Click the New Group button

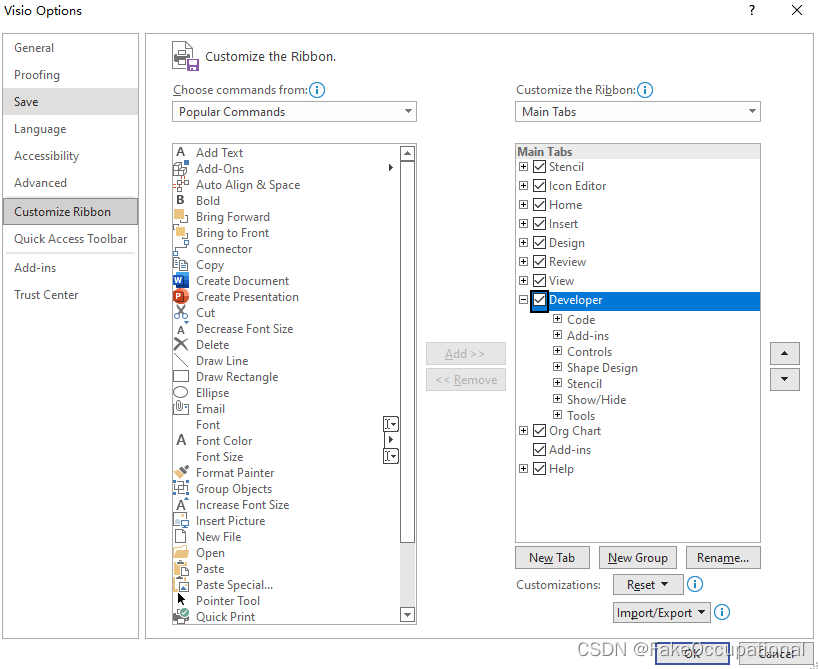click(637, 558)
